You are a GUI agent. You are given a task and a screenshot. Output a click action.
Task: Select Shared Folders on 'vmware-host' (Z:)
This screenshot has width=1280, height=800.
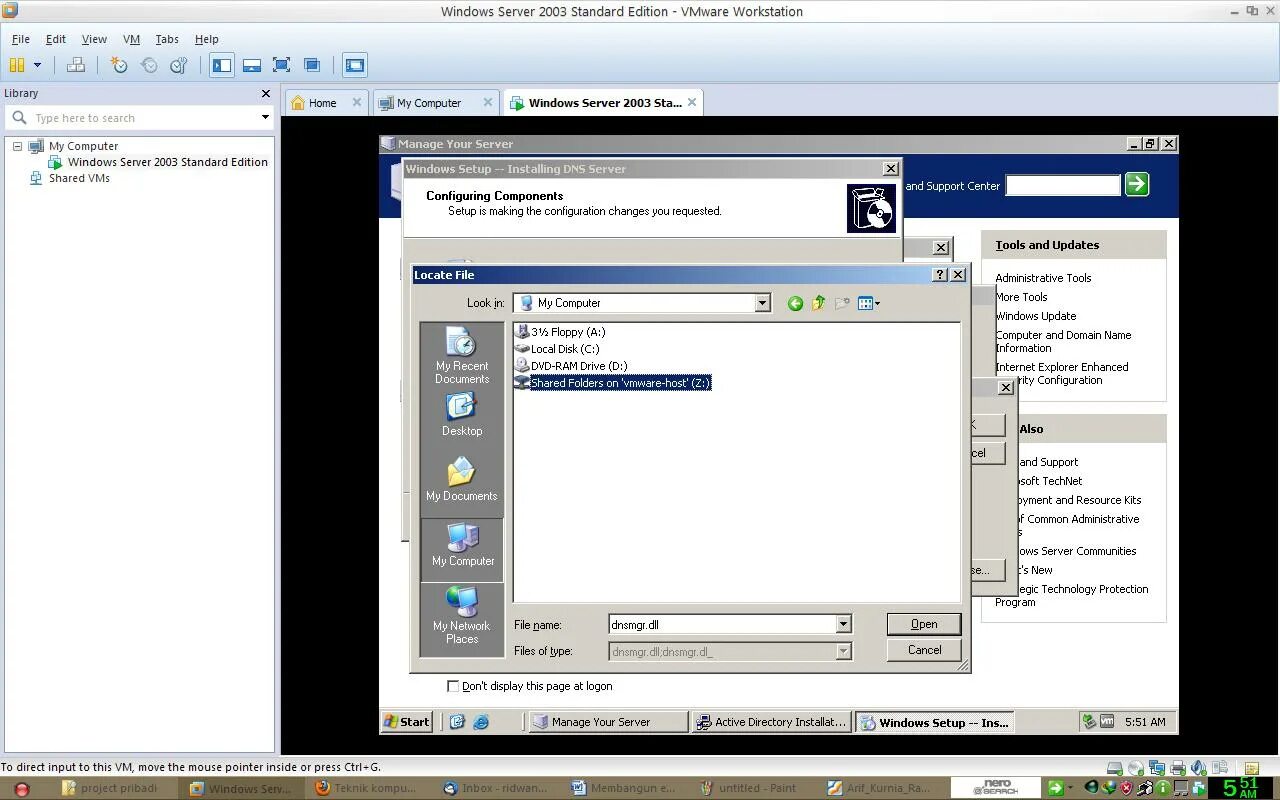tap(612, 383)
